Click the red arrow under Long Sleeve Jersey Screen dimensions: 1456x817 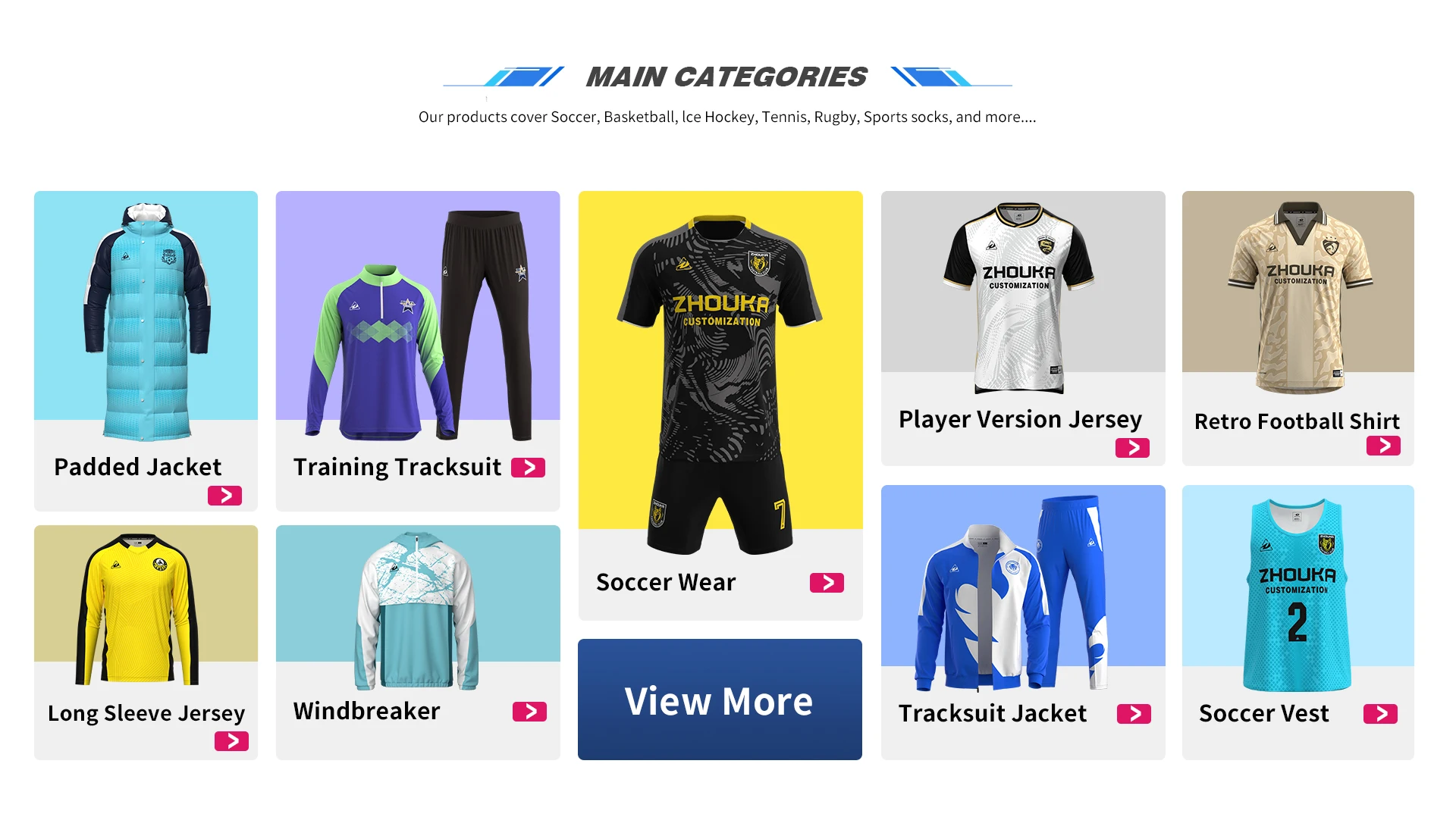coord(231,741)
